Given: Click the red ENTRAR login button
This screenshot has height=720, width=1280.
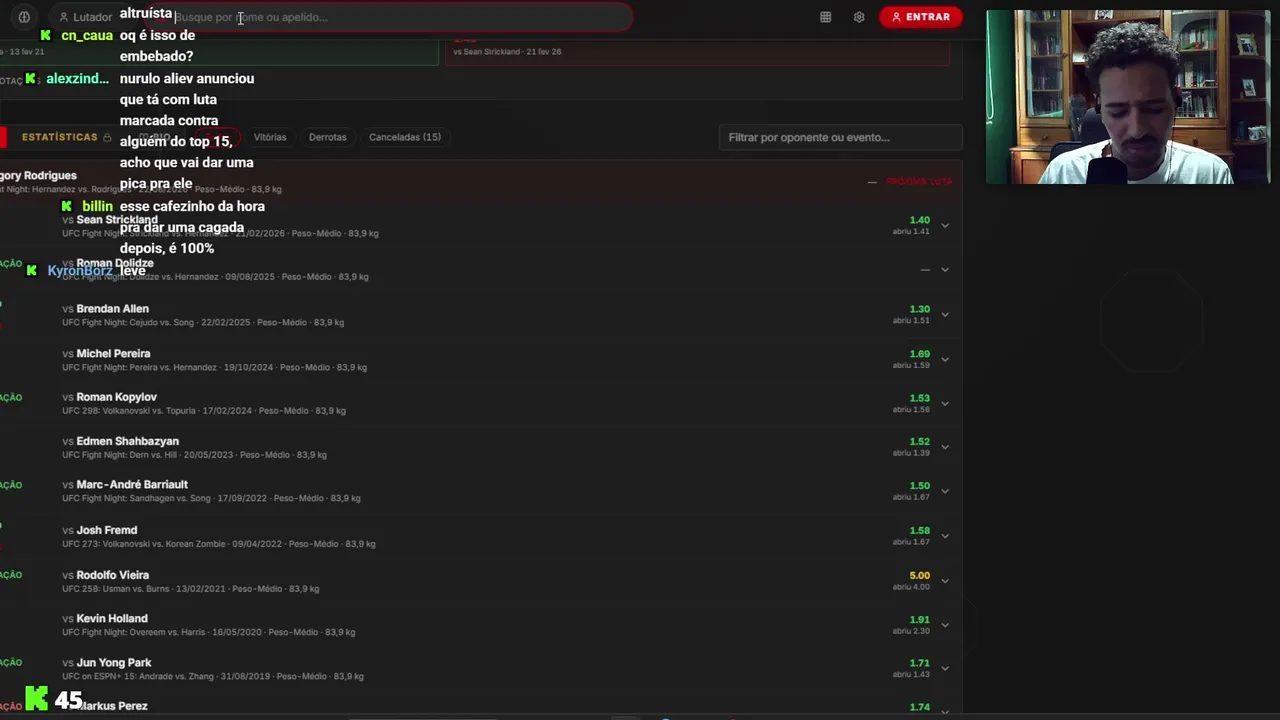Looking at the screenshot, I should [x=921, y=17].
